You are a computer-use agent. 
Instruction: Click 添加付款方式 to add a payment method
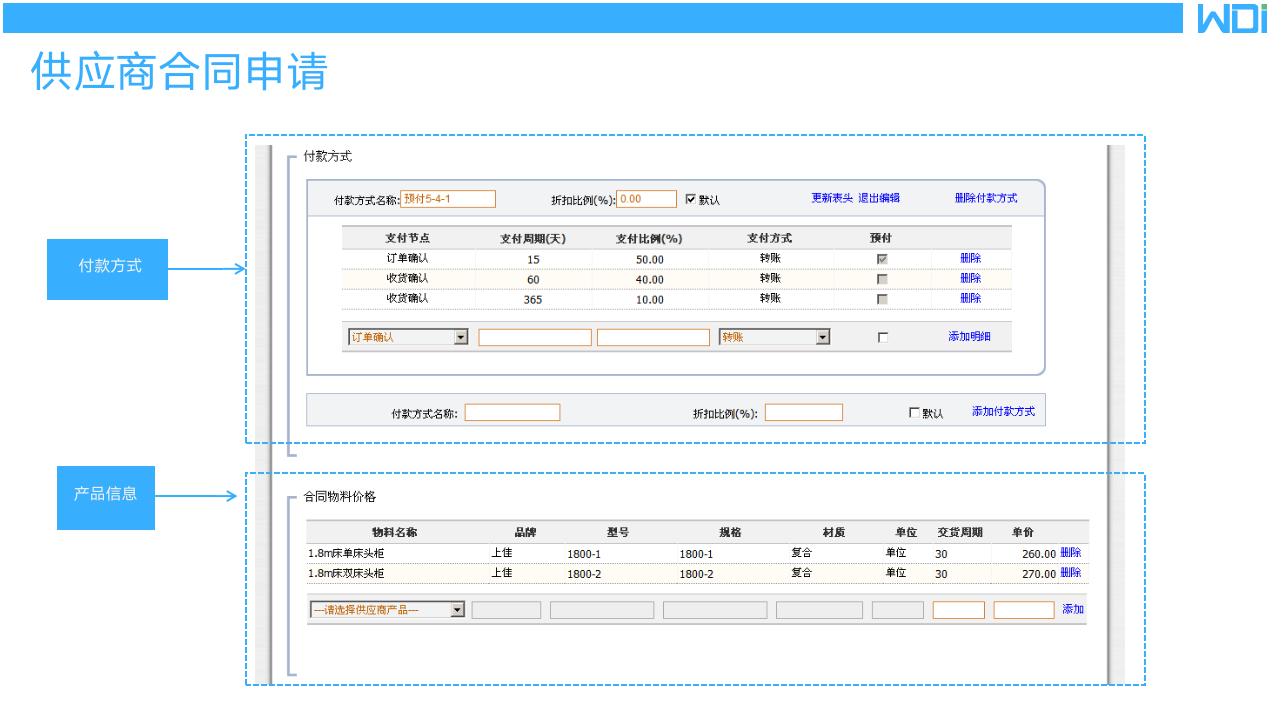pos(1003,410)
